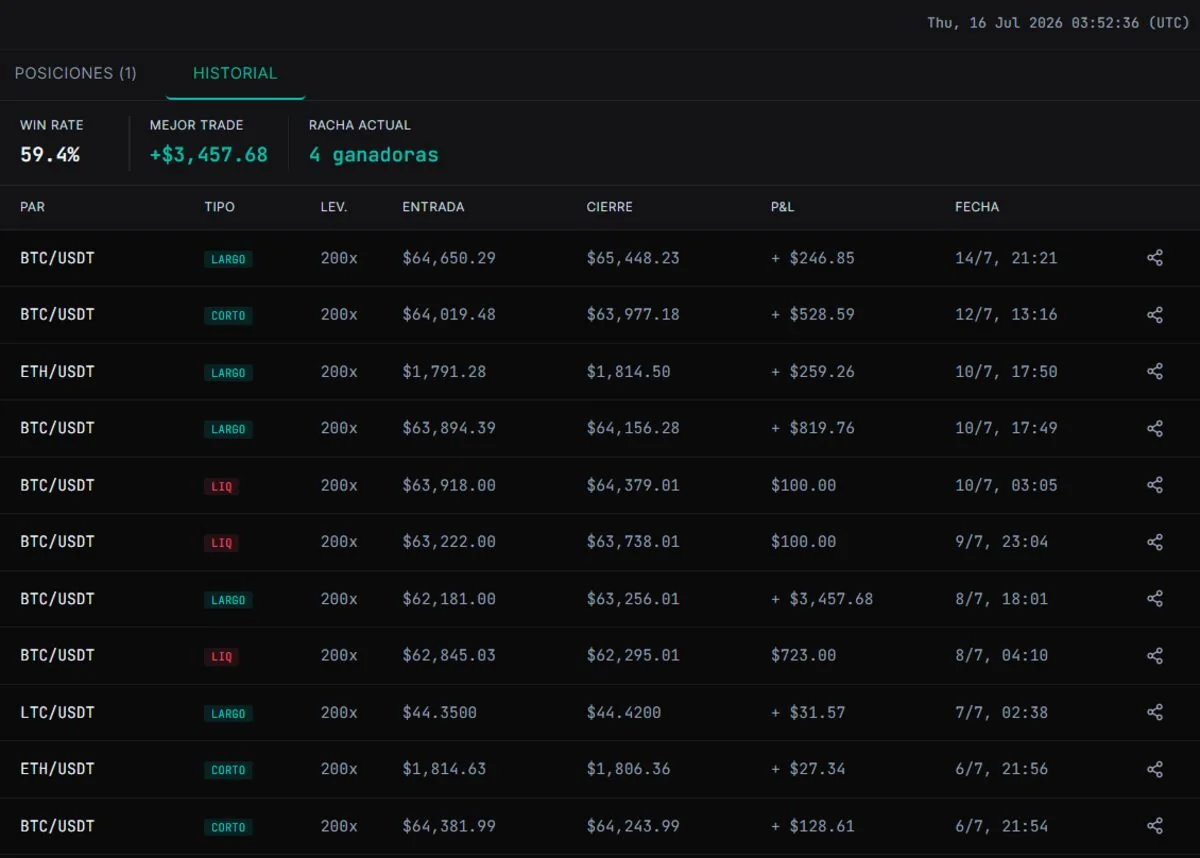Click the CIERRE column header
This screenshot has width=1200, height=858.
coord(609,207)
